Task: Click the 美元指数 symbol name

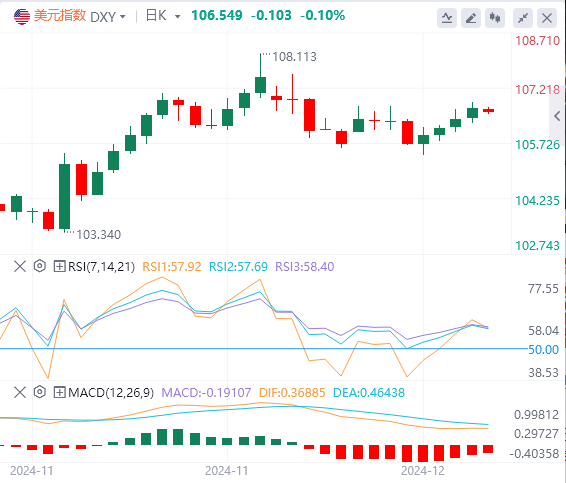Action: click(60, 16)
